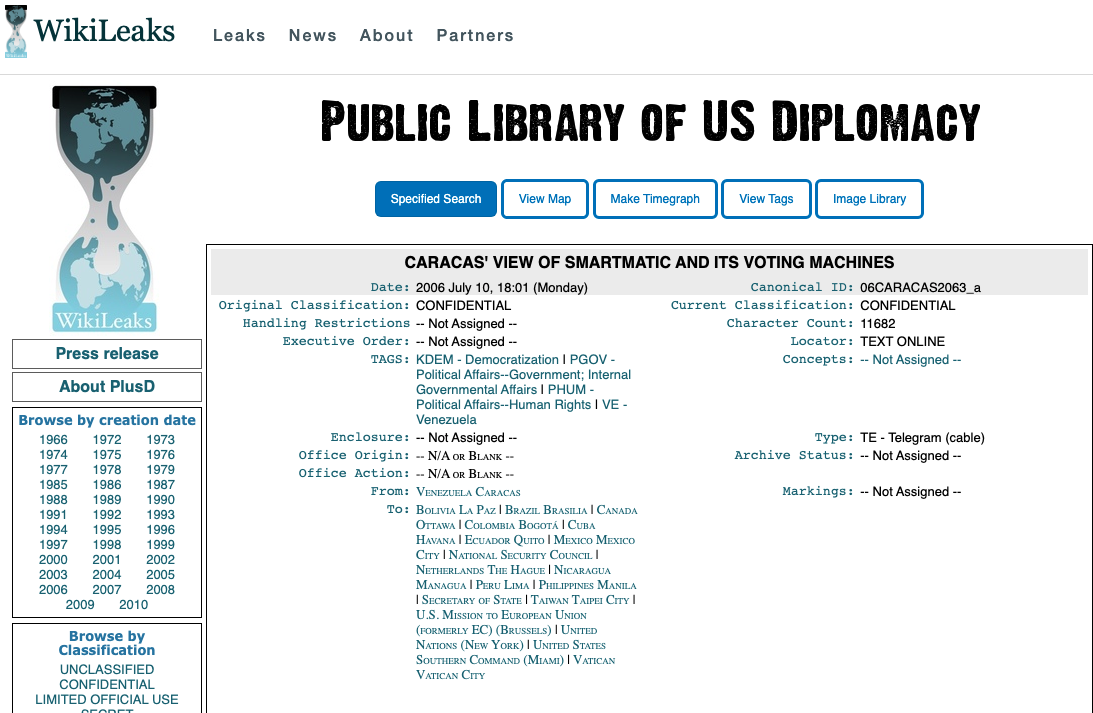Open the News menu item
Screen dimensions: 1093x713
click(312, 36)
